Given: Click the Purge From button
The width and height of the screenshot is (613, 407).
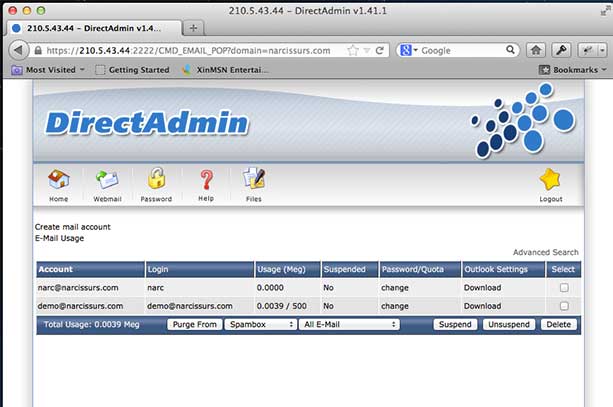Looking at the screenshot, I should tap(195, 325).
